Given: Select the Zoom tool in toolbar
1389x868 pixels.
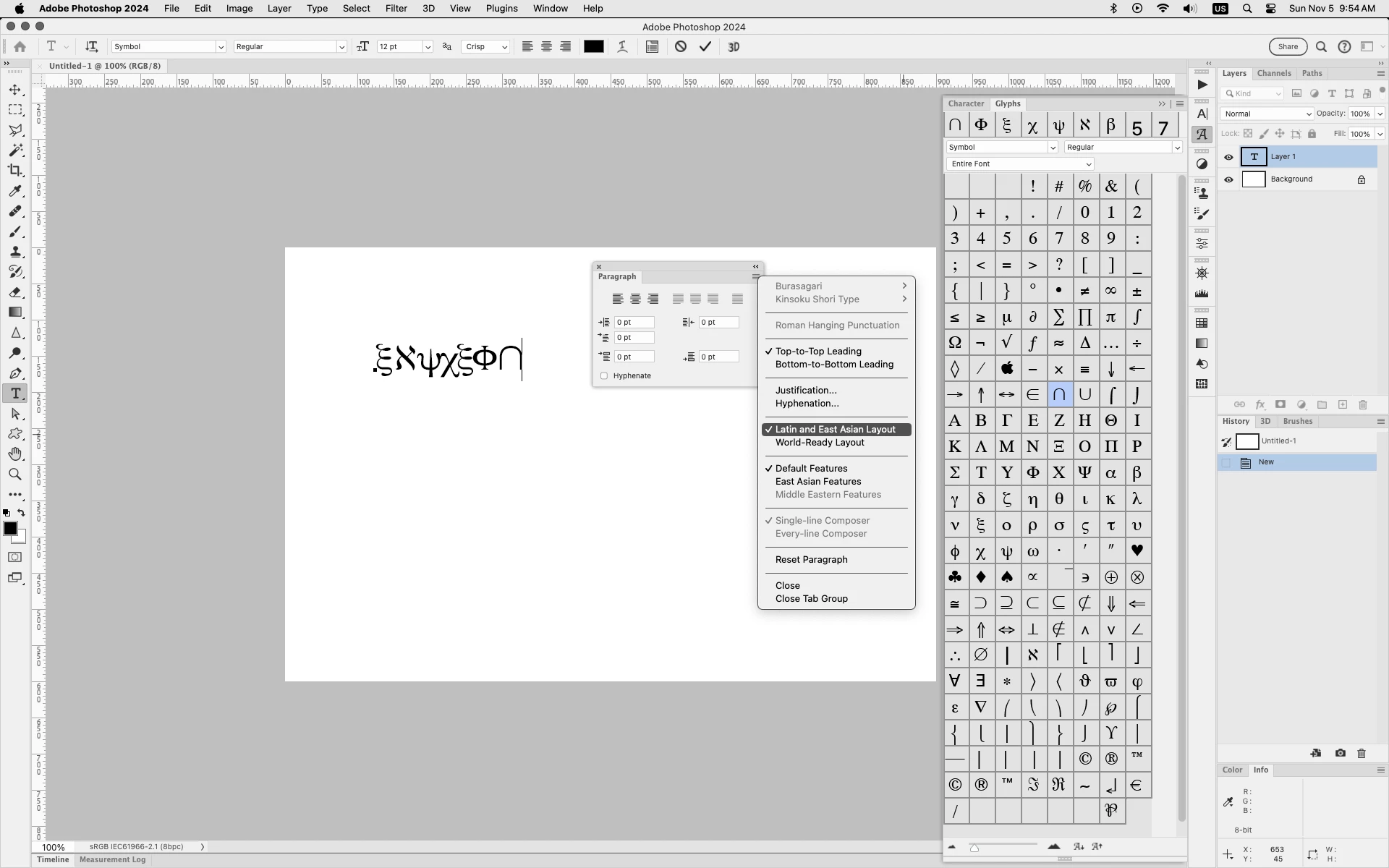Looking at the screenshot, I should coord(15,475).
